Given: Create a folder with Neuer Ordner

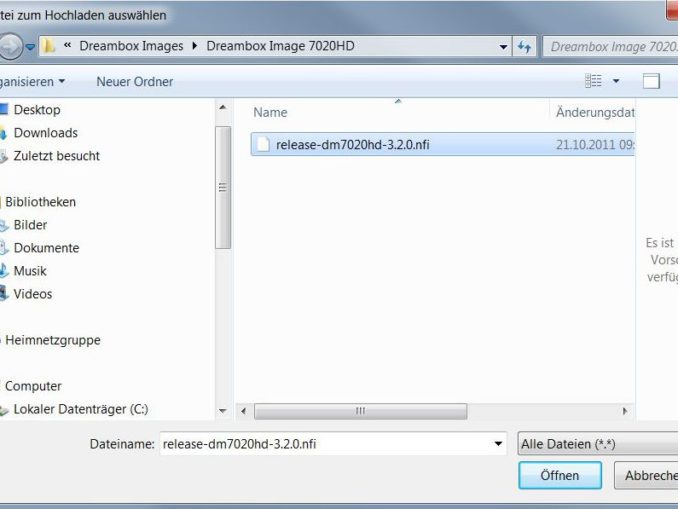Looking at the screenshot, I should [x=134, y=82].
